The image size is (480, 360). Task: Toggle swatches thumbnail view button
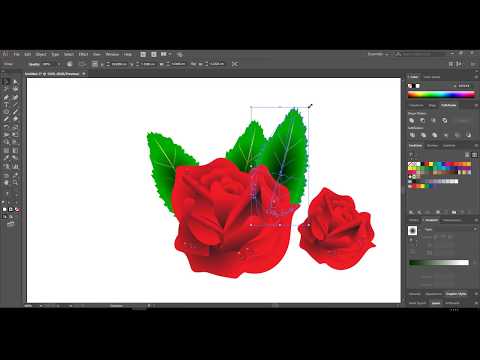click(x=473, y=155)
